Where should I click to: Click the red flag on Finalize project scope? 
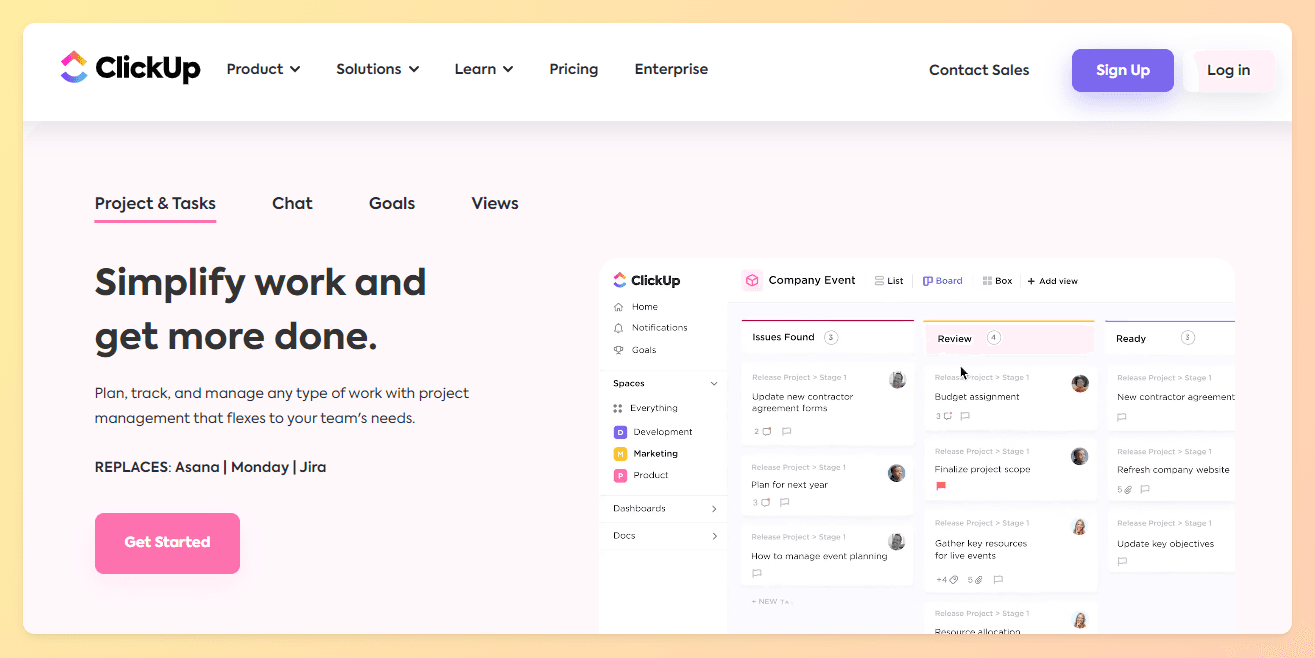(941, 486)
